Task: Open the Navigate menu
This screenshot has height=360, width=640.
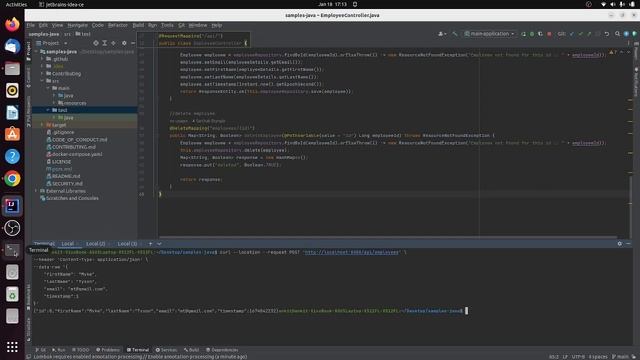Action: point(78,25)
